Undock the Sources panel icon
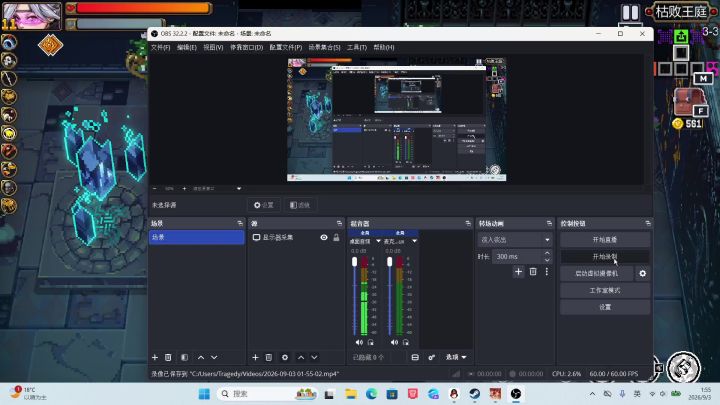 point(339,223)
